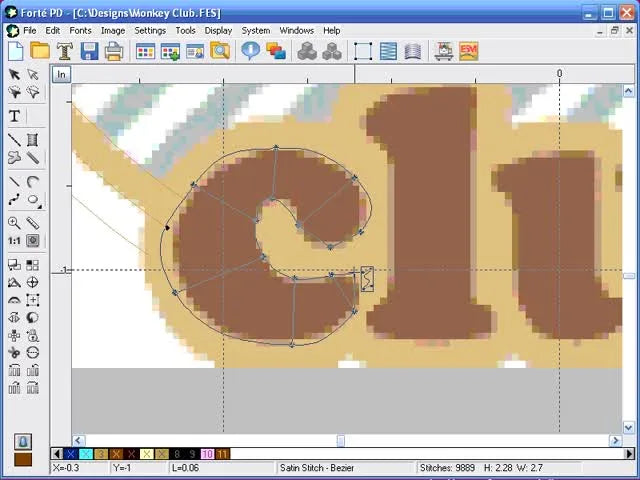Select the dark blue thread color swatch

click(71, 454)
